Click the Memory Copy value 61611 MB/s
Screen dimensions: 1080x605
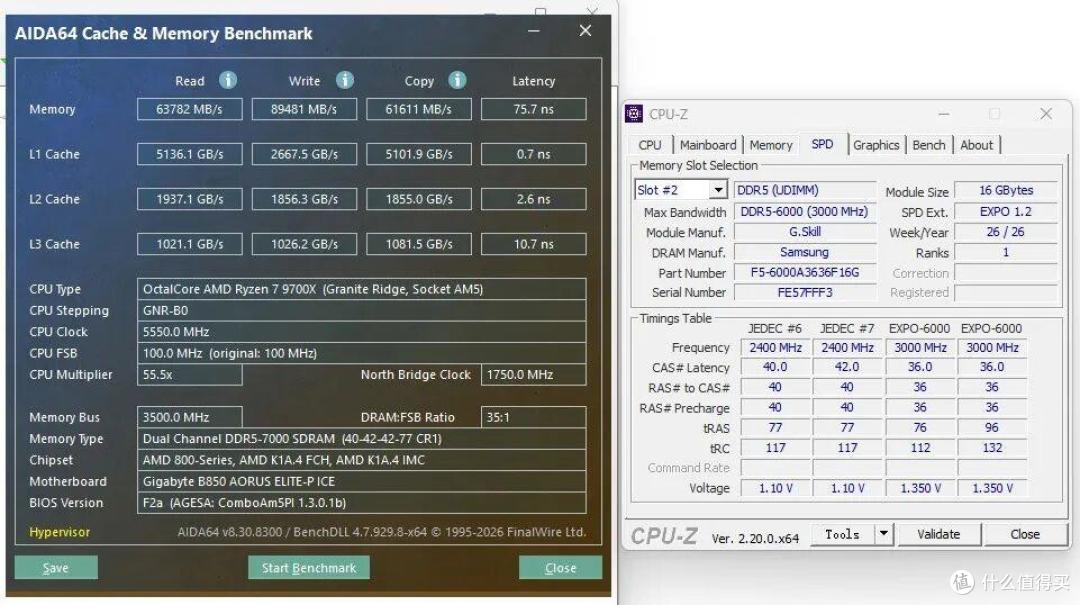[419, 109]
